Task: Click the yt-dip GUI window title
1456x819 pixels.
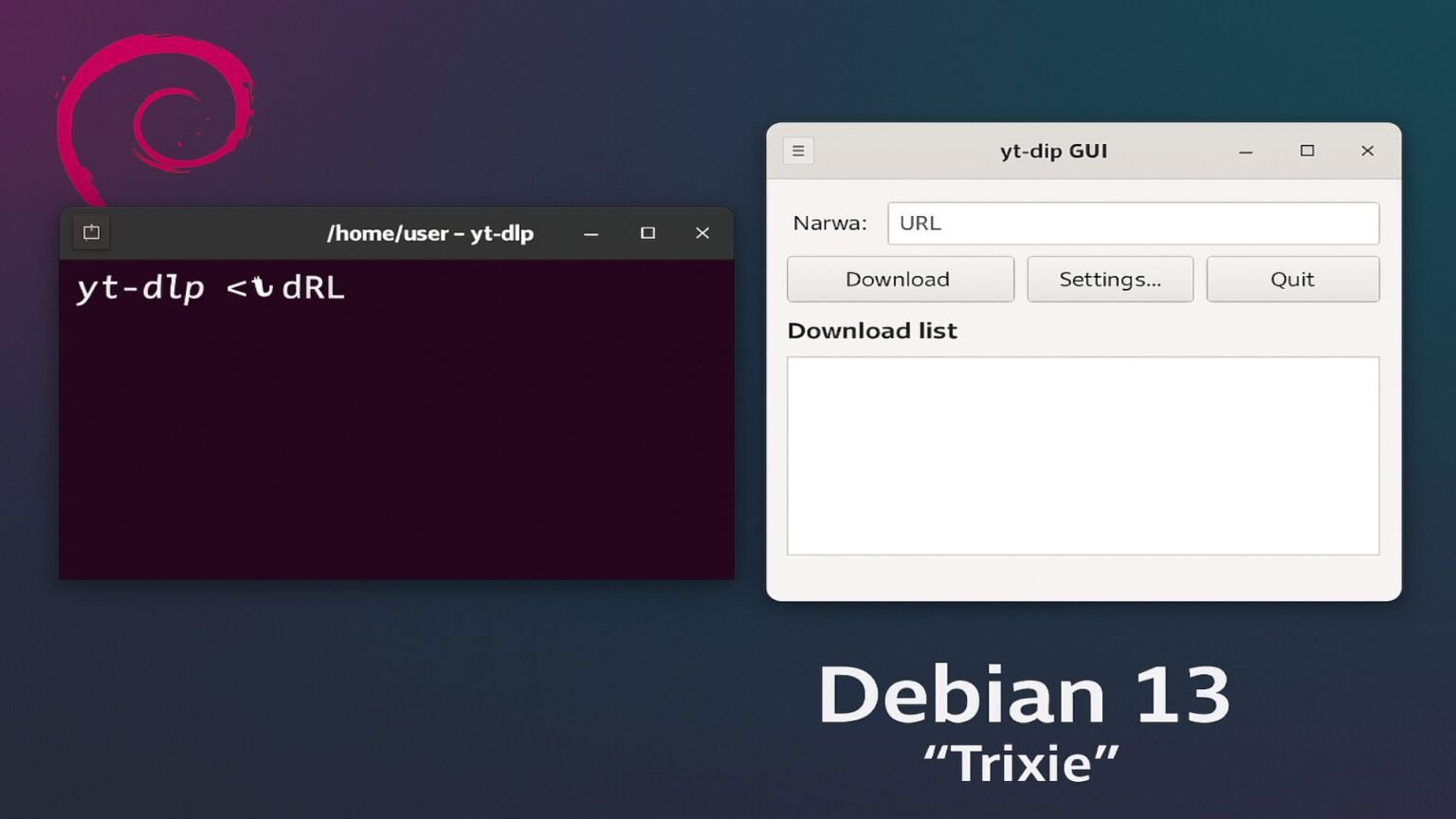Action: 1053,151
